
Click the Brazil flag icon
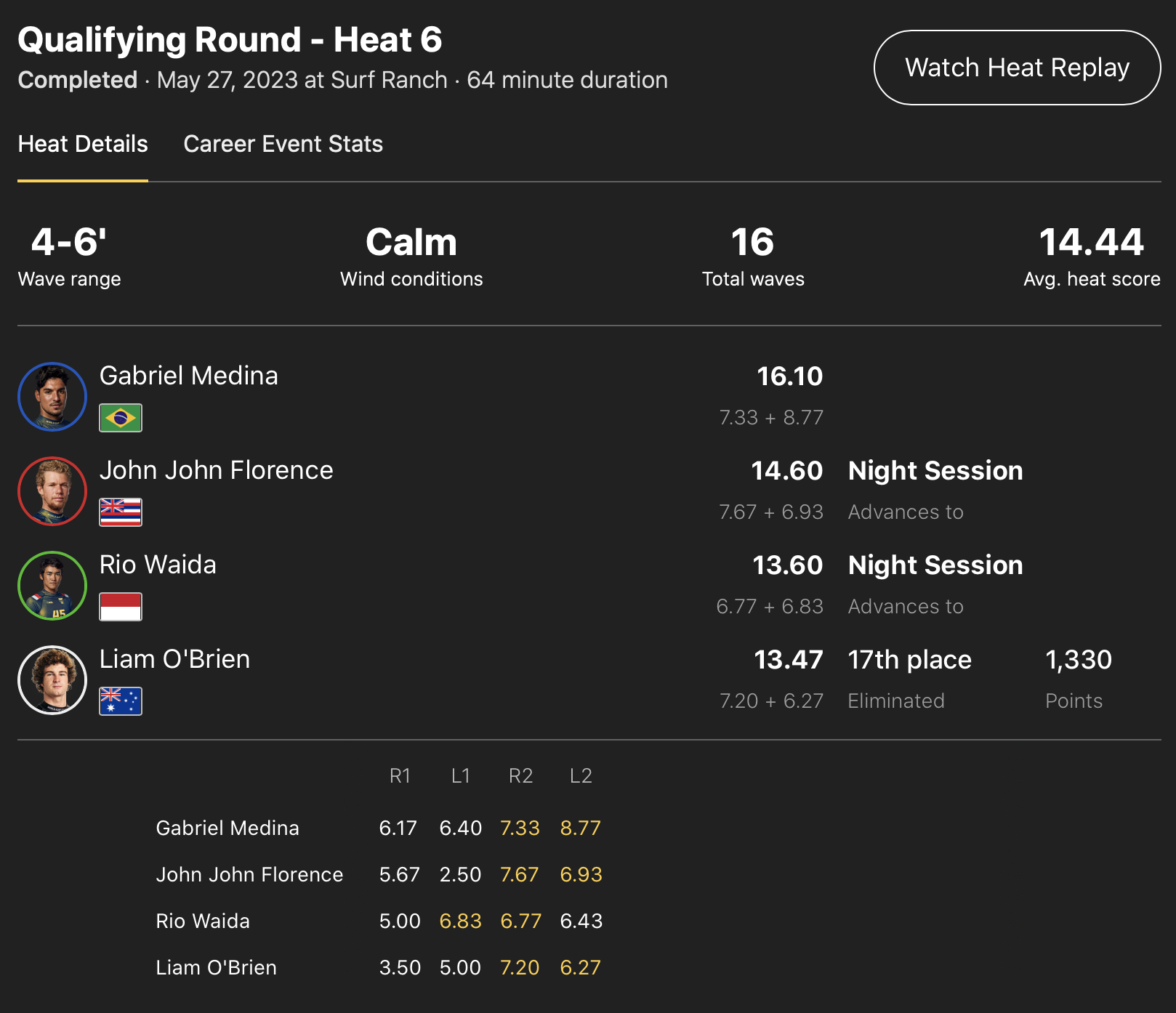(x=121, y=418)
